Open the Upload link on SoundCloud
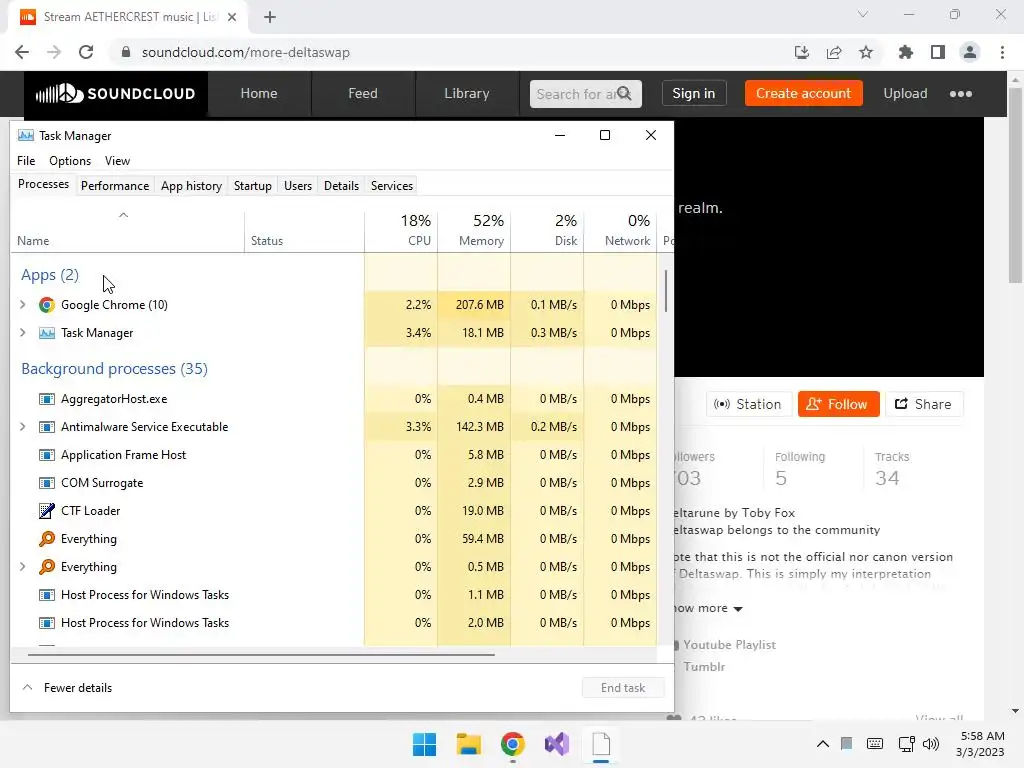This screenshot has height=768, width=1024. tap(905, 93)
